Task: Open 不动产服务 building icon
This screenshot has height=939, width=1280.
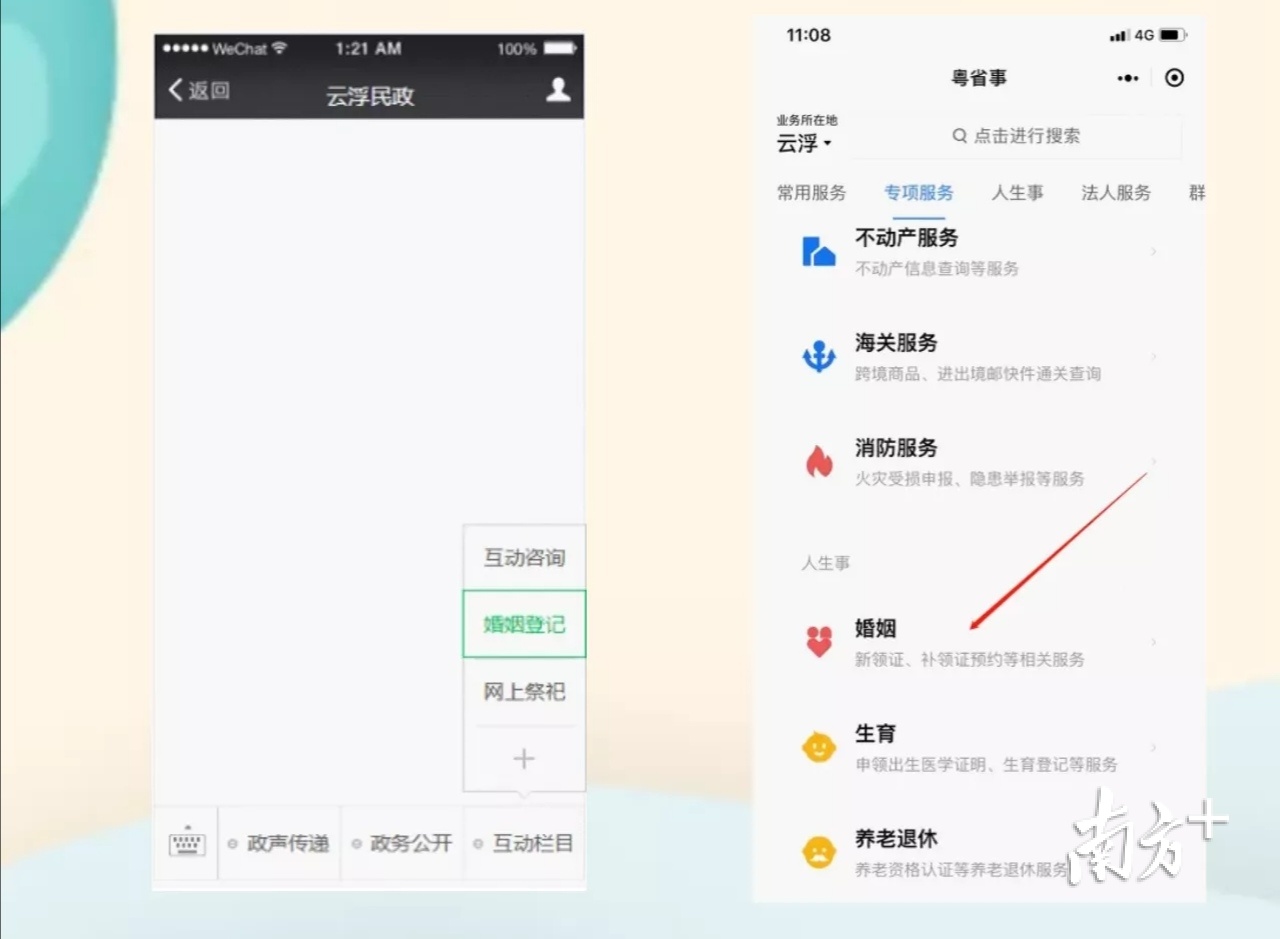Action: pyautogui.click(x=819, y=251)
